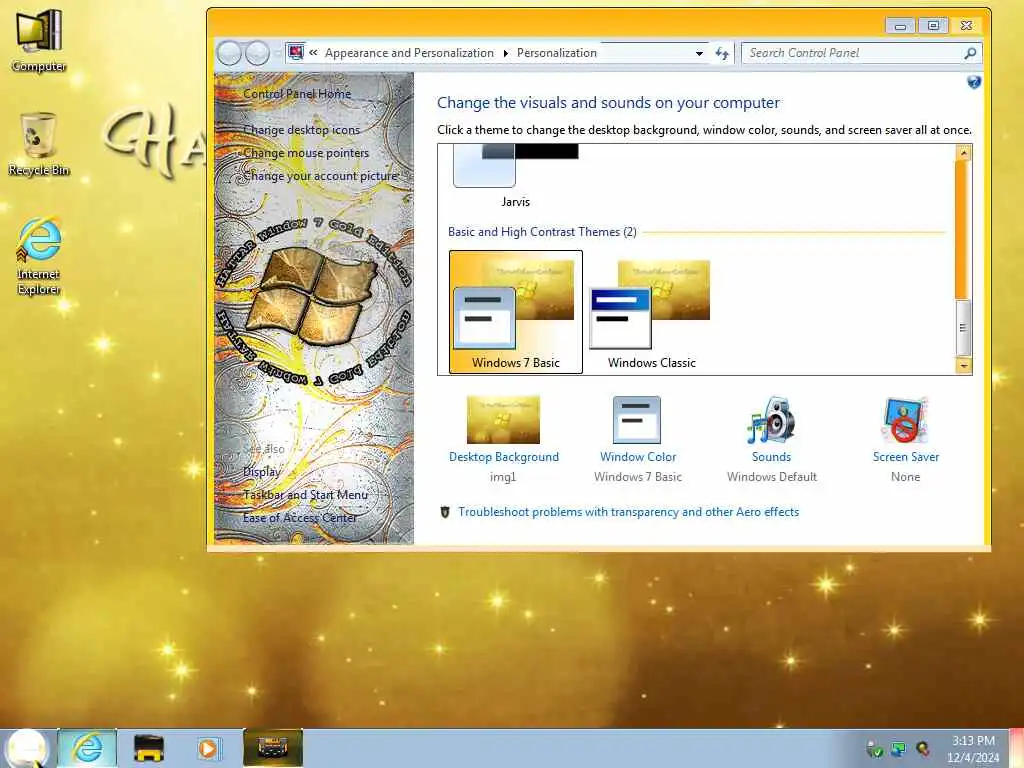Click the search magnifier icon
The height and width of the screenshot is (768, 1024).
click(970, 53)
